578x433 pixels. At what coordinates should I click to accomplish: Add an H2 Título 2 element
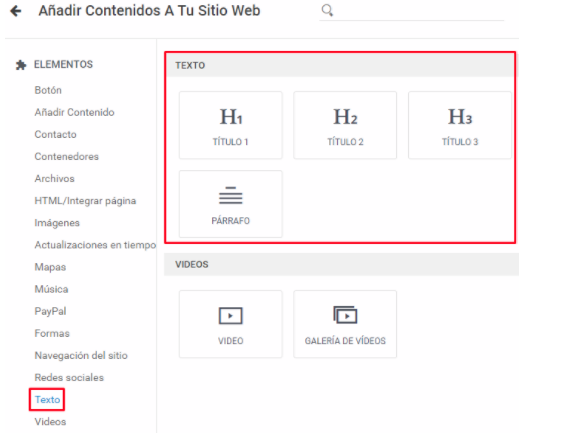[345, 125]
